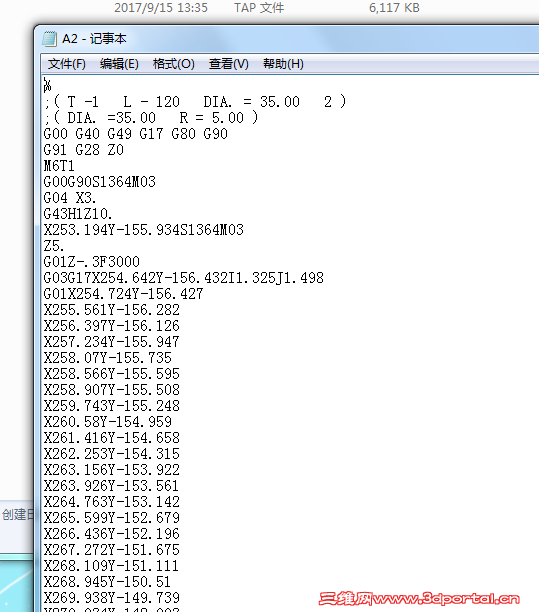Click the X262.253Y-154.315 line
The height and width of the screenshot is (612, 539).
pos(112,454)
